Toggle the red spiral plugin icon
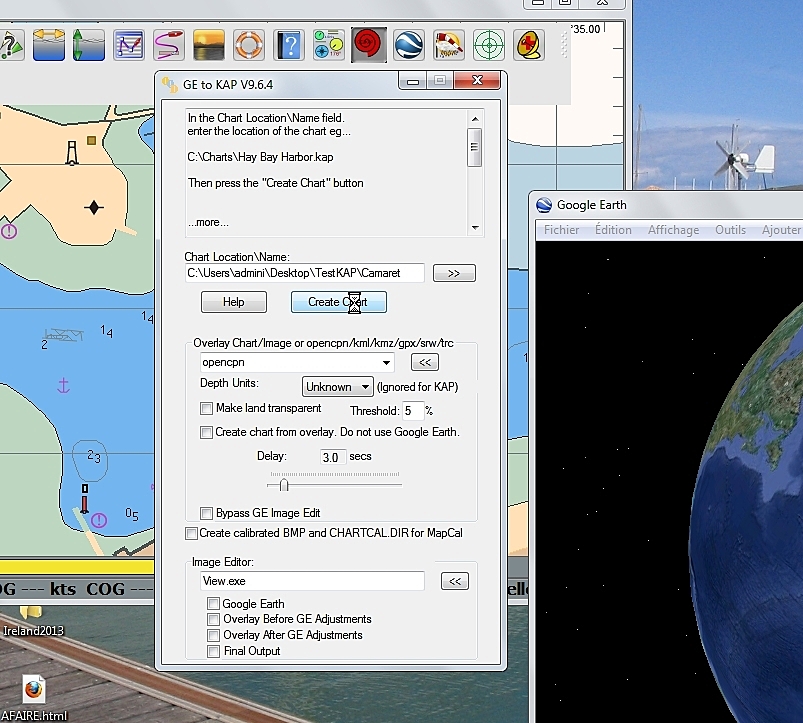 click(x=369, y=45)
